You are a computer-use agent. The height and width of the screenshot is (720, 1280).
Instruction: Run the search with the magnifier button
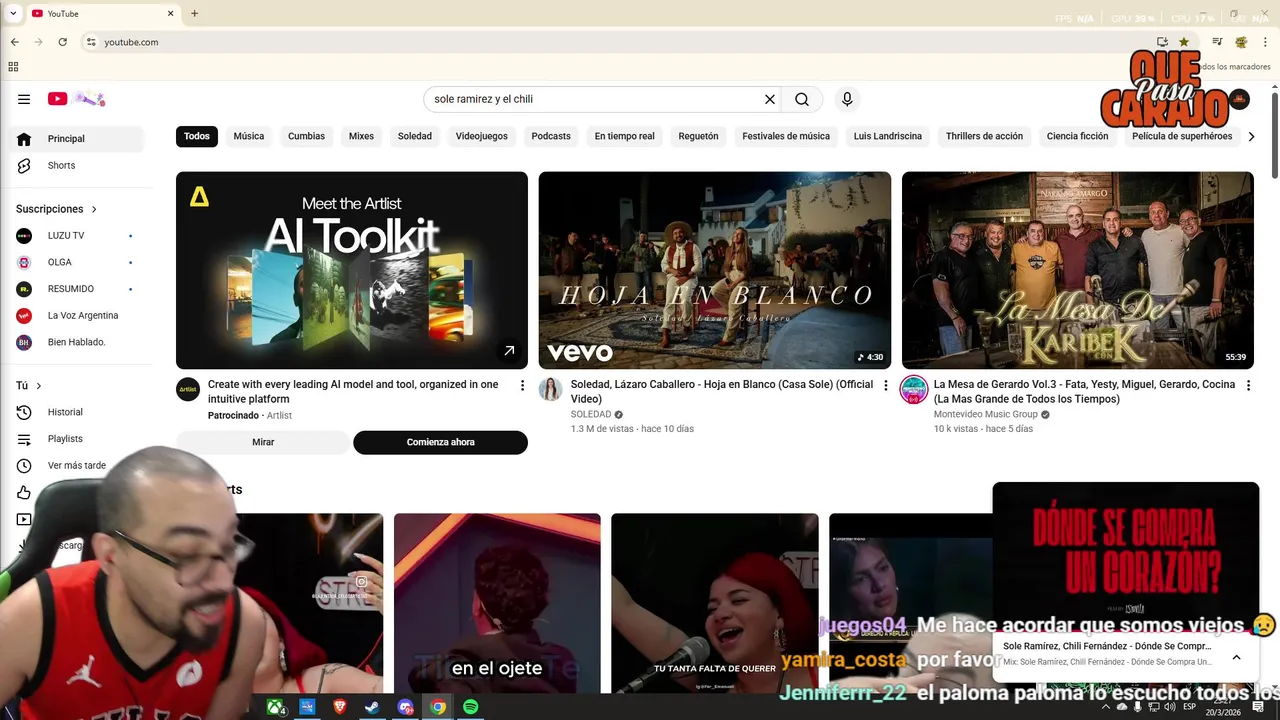[x=802, y=99]
